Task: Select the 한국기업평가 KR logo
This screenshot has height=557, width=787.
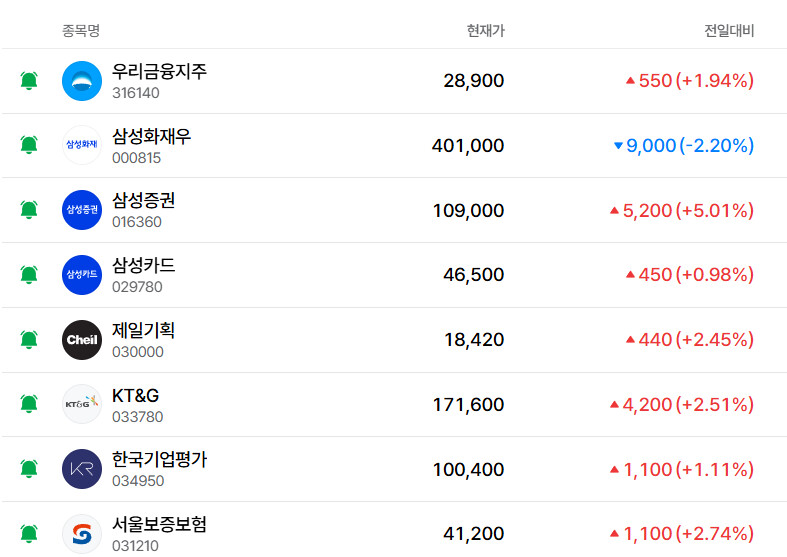Action: point(82,469)
